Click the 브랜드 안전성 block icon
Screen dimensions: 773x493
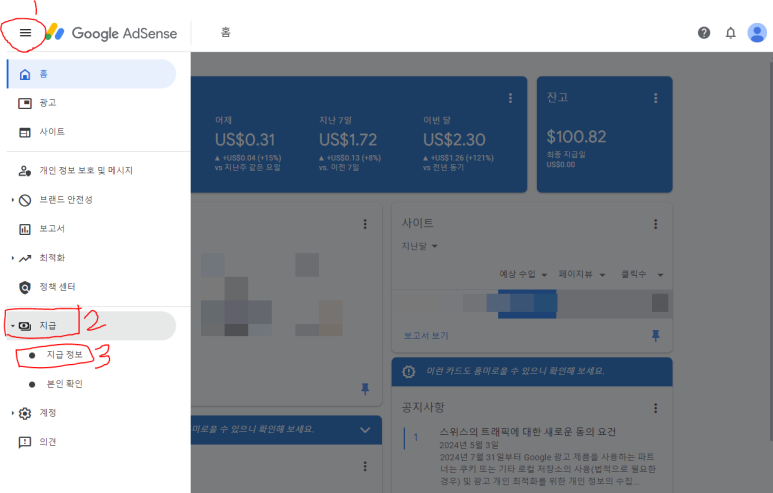tap(25, 200)
